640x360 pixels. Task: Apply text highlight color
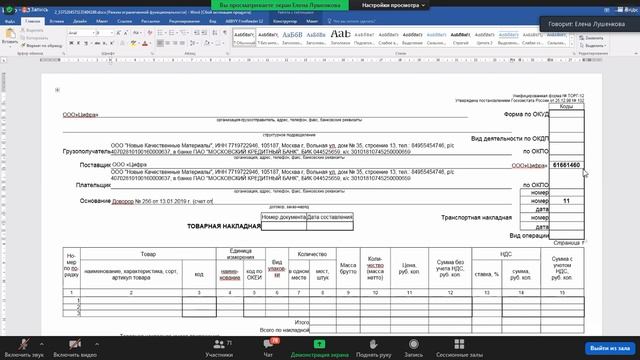pos(133,43)
